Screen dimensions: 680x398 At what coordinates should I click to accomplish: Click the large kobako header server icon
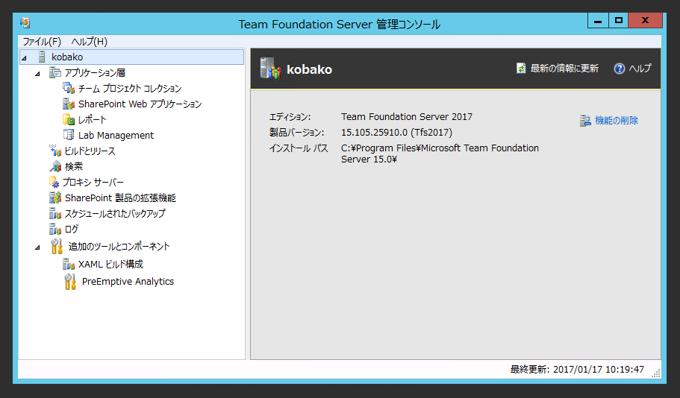coord(270,69)
